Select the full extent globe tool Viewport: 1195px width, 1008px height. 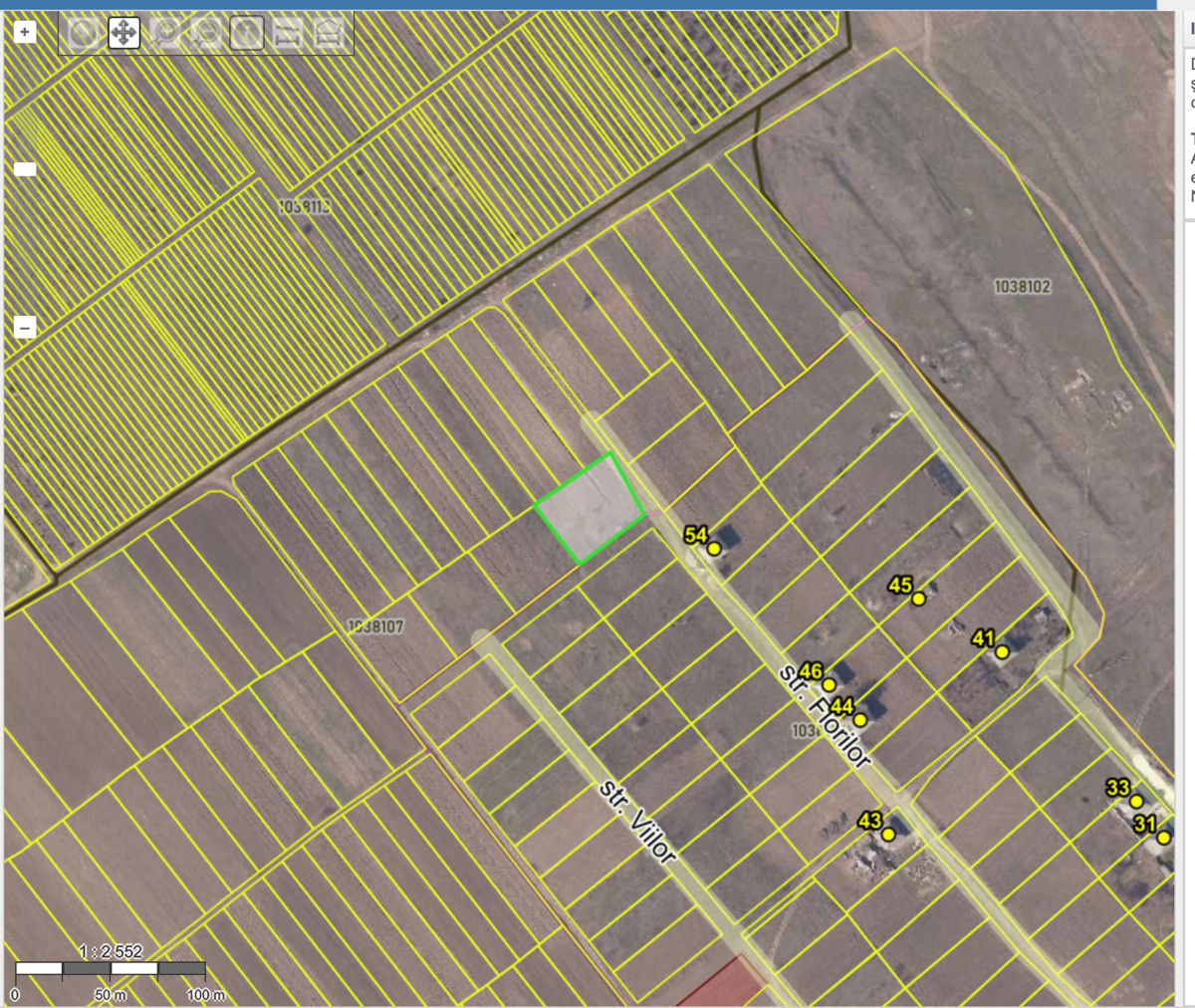[x=83, y=34]
